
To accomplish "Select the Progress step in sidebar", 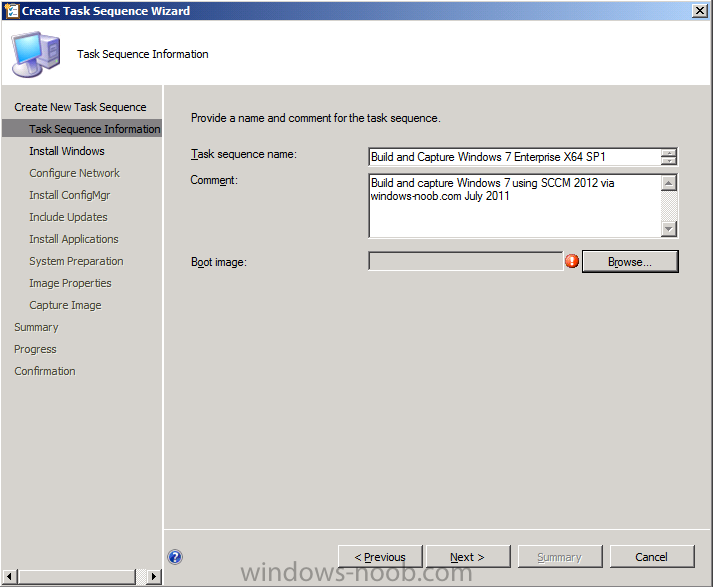I will coord(35,349).
